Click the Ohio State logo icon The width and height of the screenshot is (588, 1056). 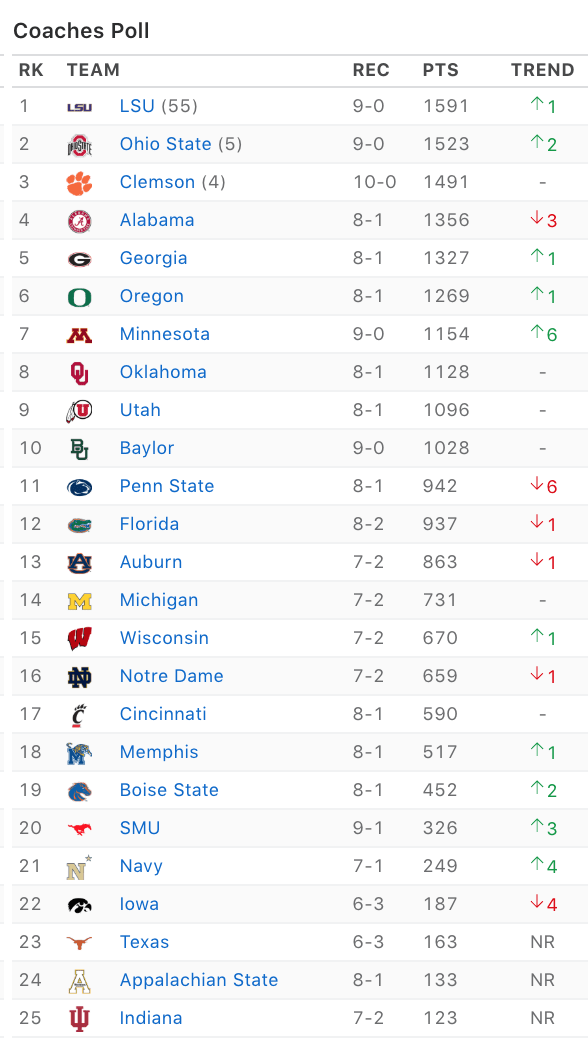click(79, 145)
